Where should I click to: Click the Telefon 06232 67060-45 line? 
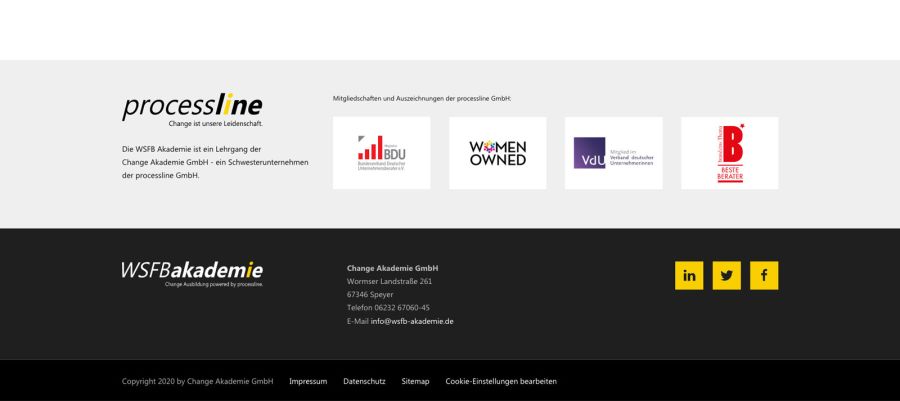388,308
